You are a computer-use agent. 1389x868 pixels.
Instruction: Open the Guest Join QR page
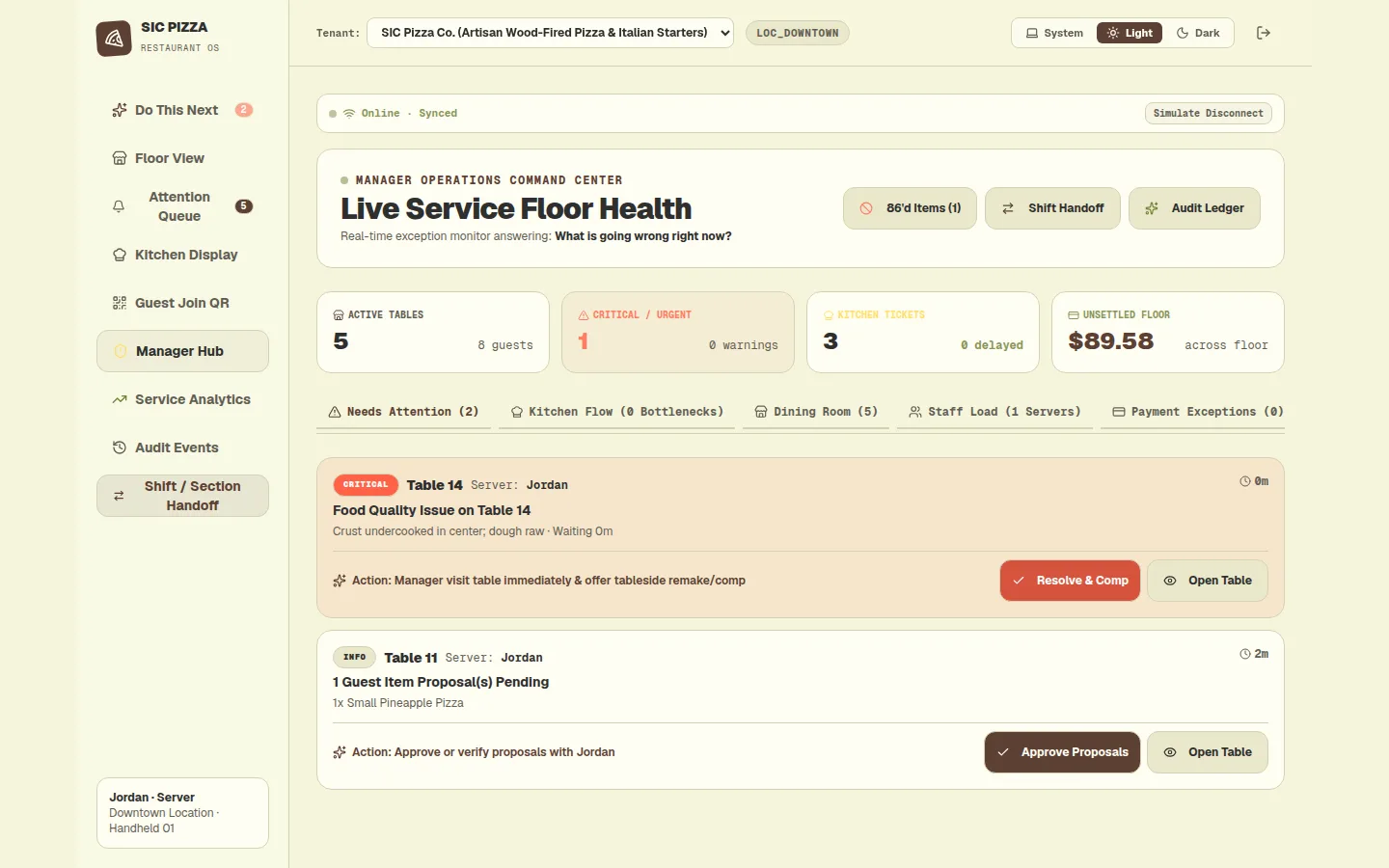tap(182, 303)
